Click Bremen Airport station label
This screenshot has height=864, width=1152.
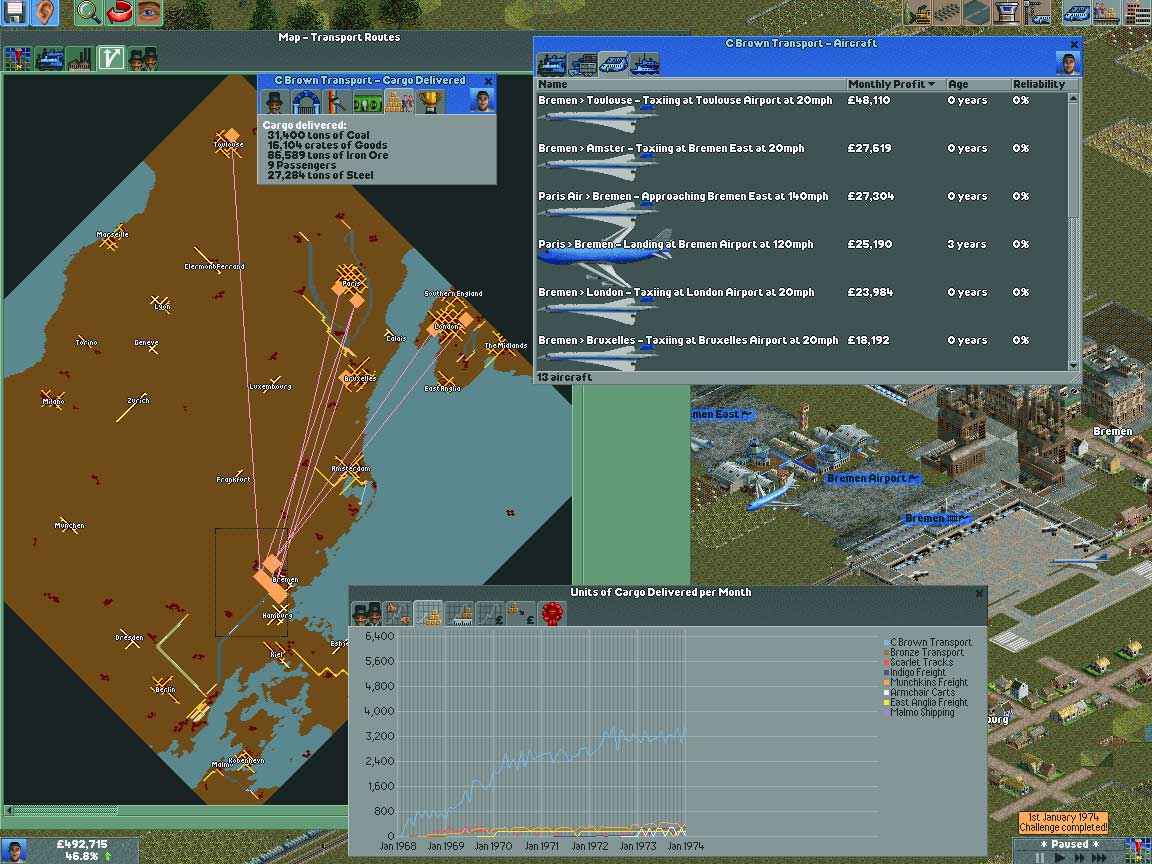[873, 478]
